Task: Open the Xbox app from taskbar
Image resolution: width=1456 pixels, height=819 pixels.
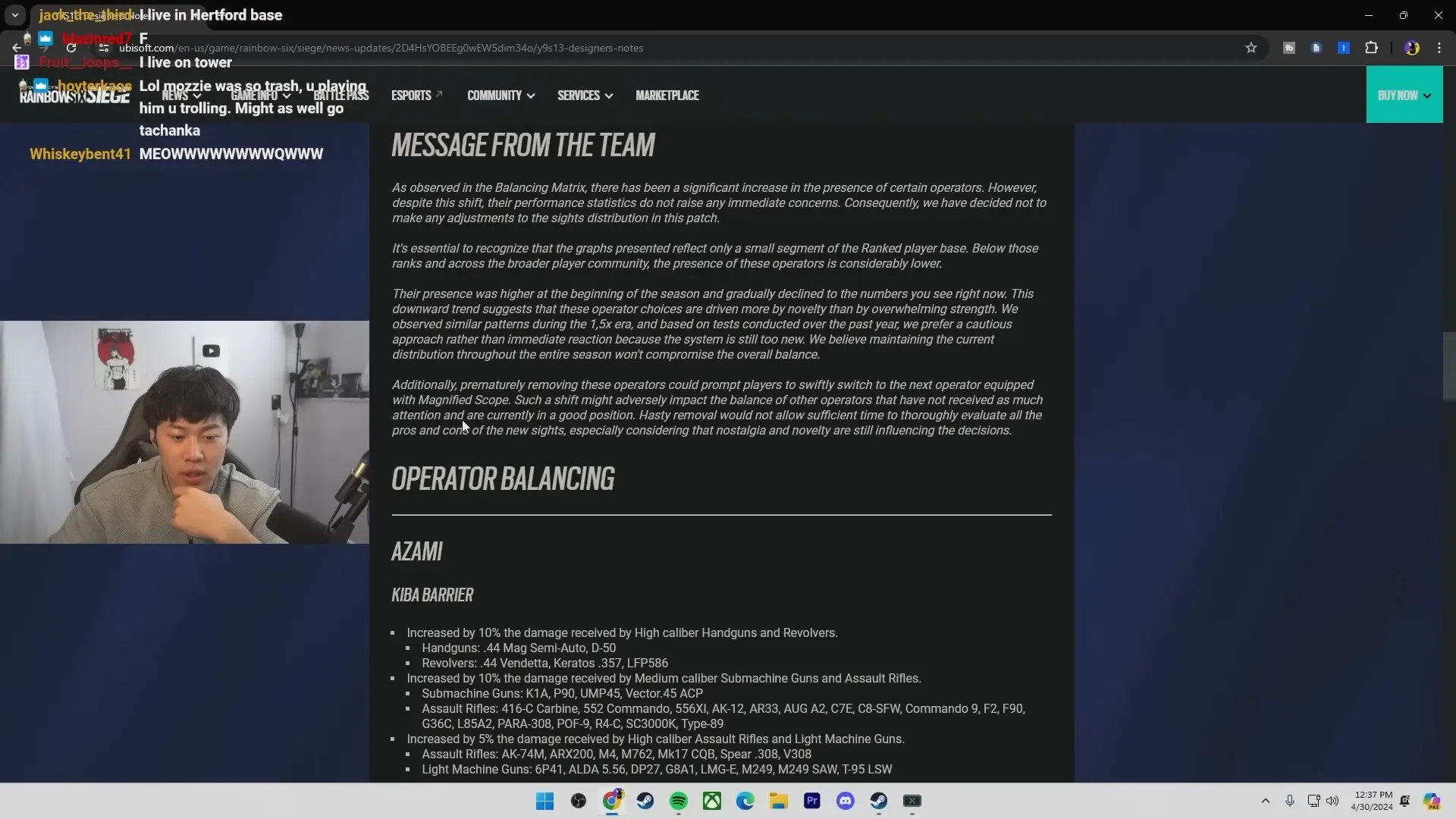Action: click(x=712, y=801)
